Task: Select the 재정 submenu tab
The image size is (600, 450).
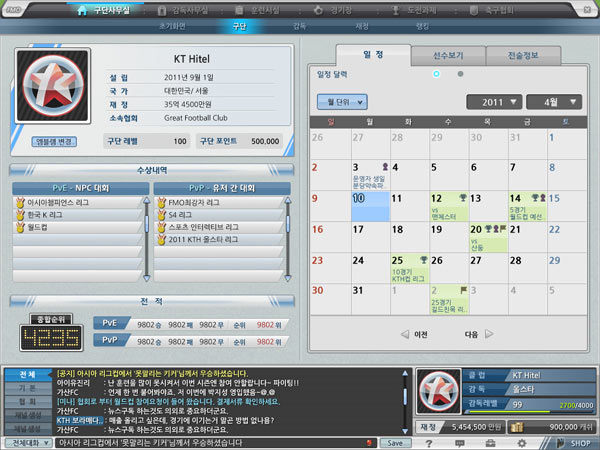Action: click(x=362, y=26)
